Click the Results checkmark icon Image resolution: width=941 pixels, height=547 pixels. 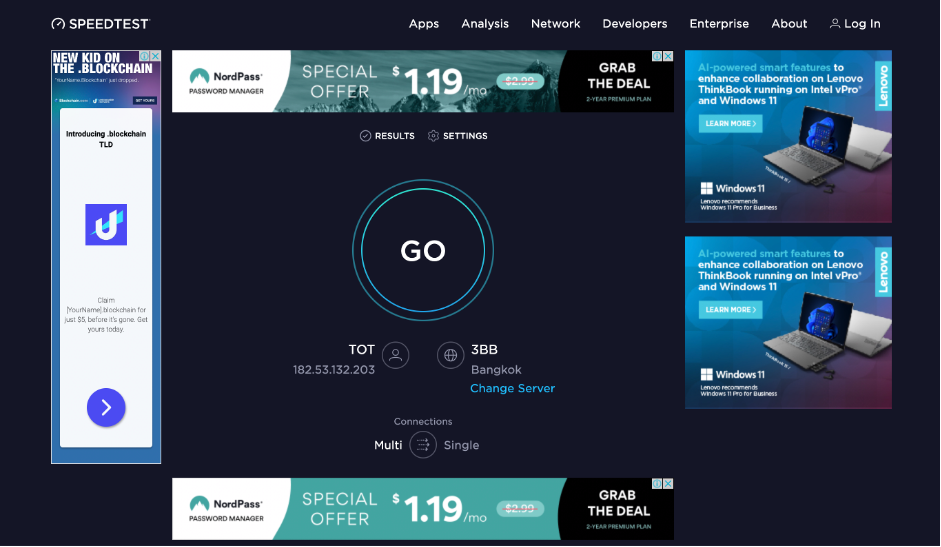pyautogui.click(x=365, y=136)
